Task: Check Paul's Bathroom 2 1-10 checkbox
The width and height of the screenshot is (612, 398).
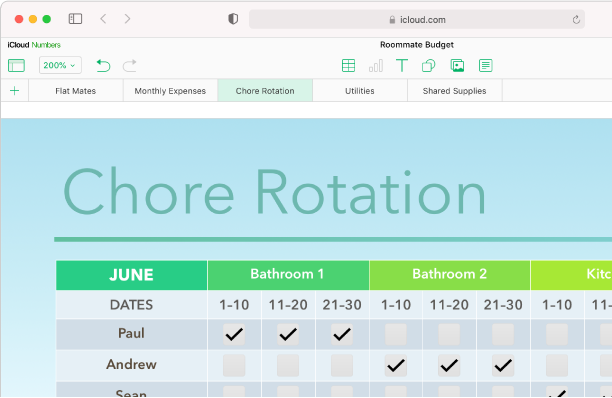Action: [396, 334]
